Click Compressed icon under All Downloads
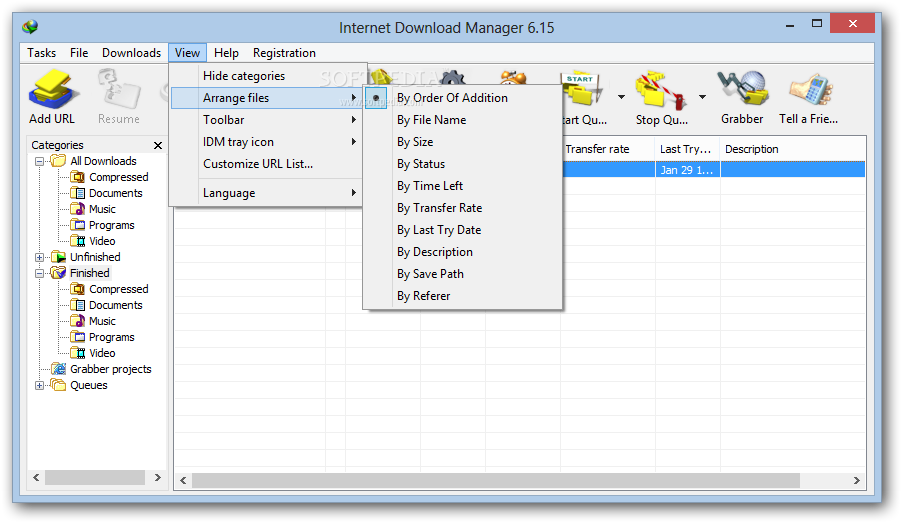This screenshot has height=523, width=902. pyautogui.click(x=78, y=177)
